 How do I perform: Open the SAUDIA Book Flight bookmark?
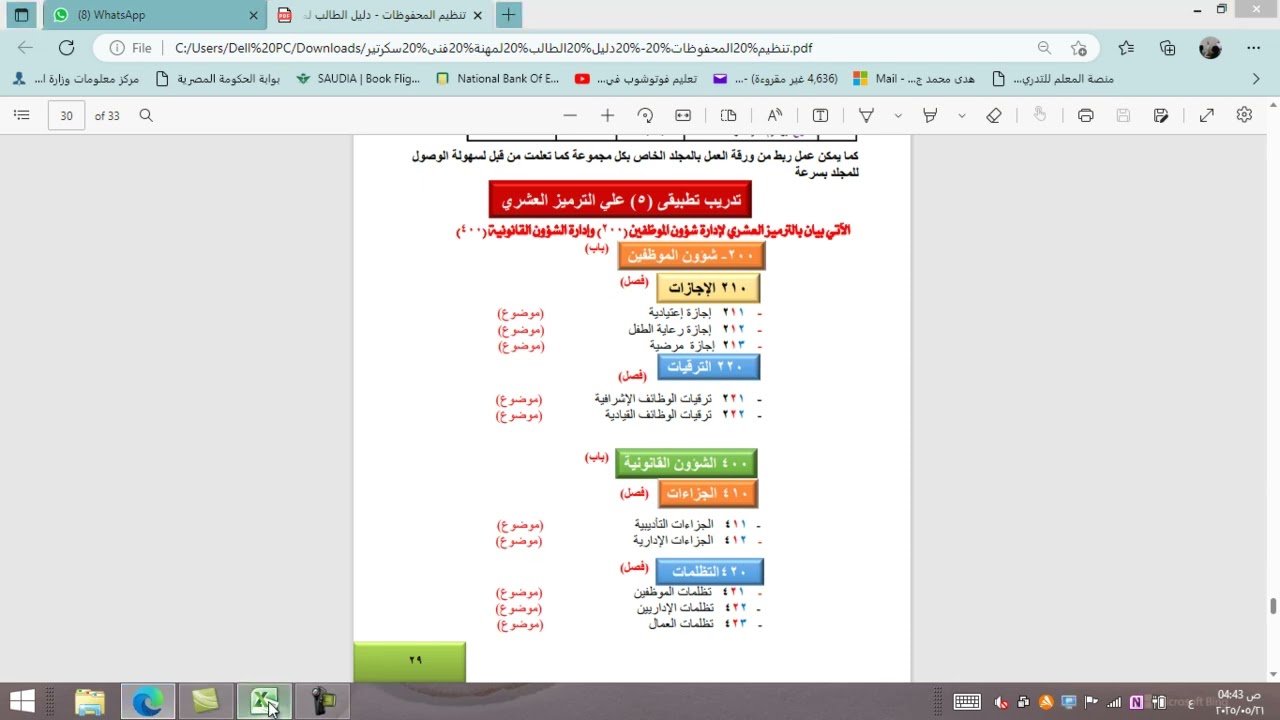(358, 78)
